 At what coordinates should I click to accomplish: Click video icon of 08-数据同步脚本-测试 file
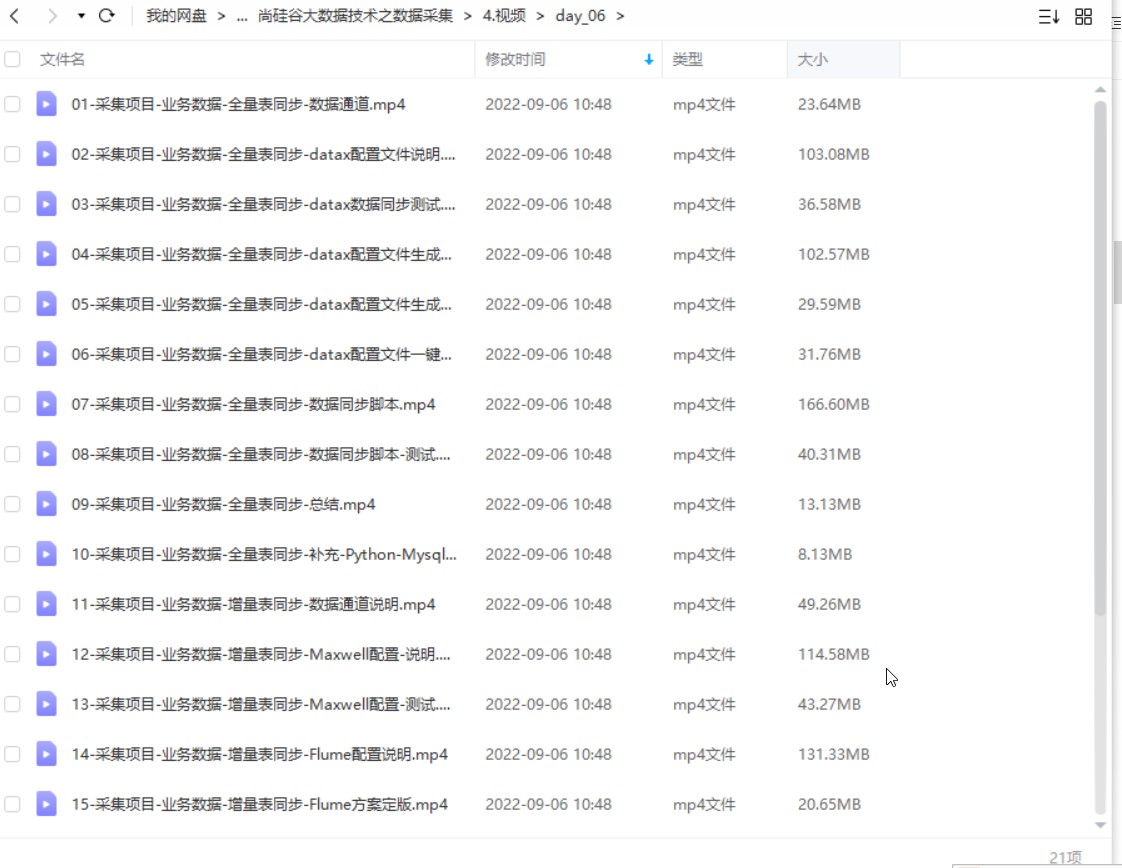(x=47, y=454)
